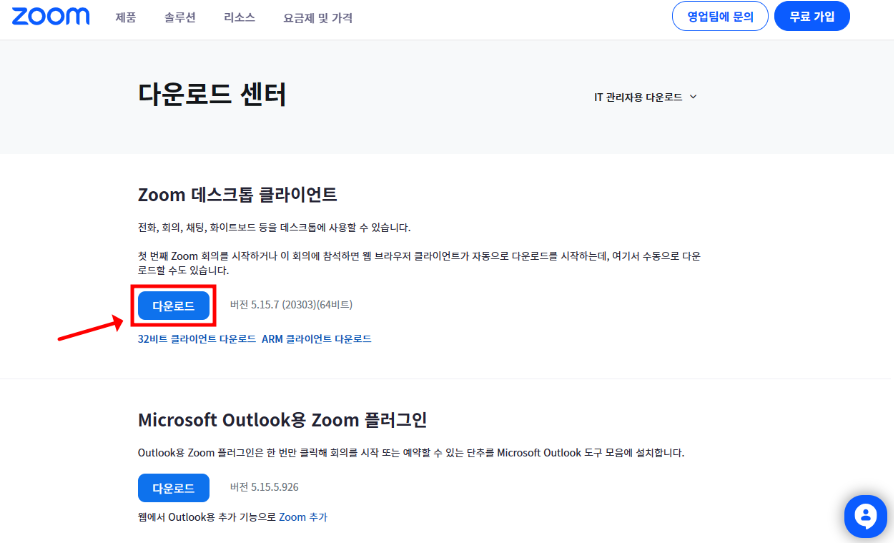Screen dimensions: 894x543
Task: Click the 무료 가입 button
Action: point(812,17)
